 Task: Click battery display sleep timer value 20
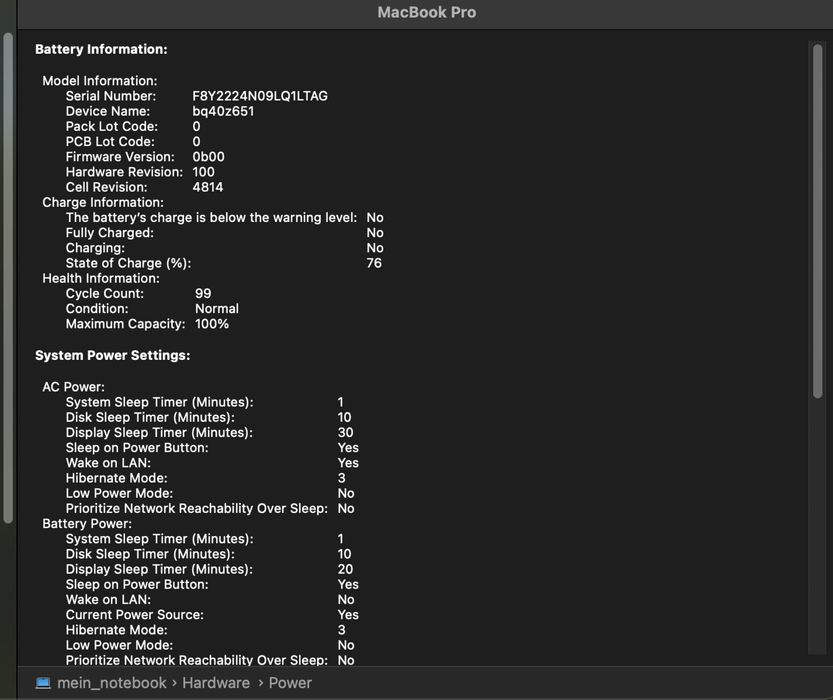(x=345, y=569)
